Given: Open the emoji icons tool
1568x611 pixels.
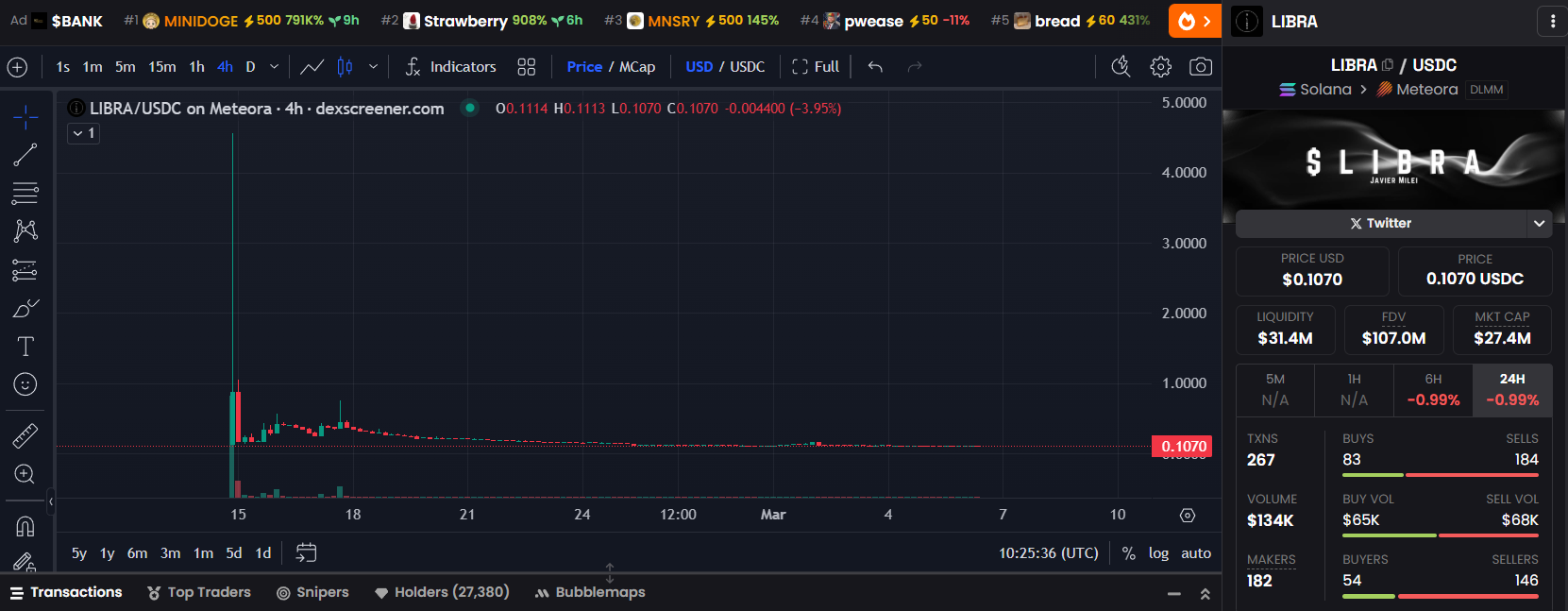Looking at the screenshot, I should [x=25, y=384].
